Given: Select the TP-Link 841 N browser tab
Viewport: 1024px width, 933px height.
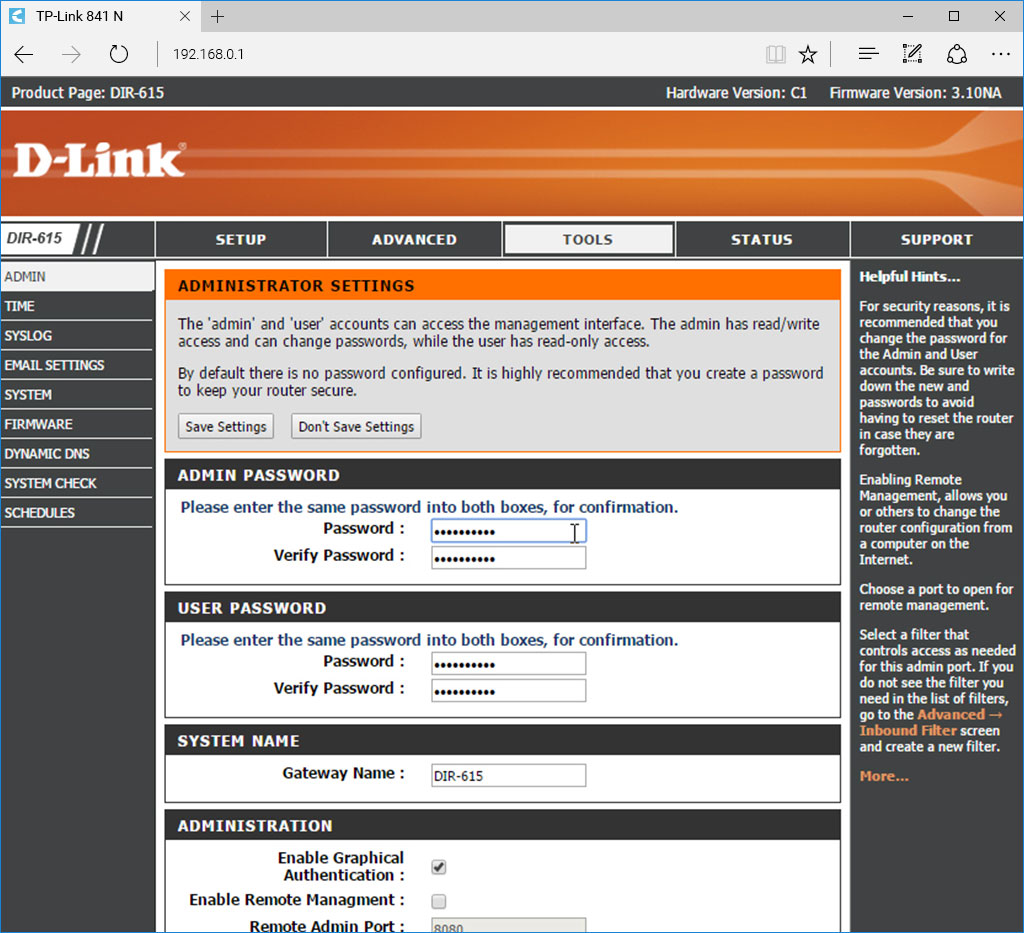Looking at the screenshot, I should 101,16.
